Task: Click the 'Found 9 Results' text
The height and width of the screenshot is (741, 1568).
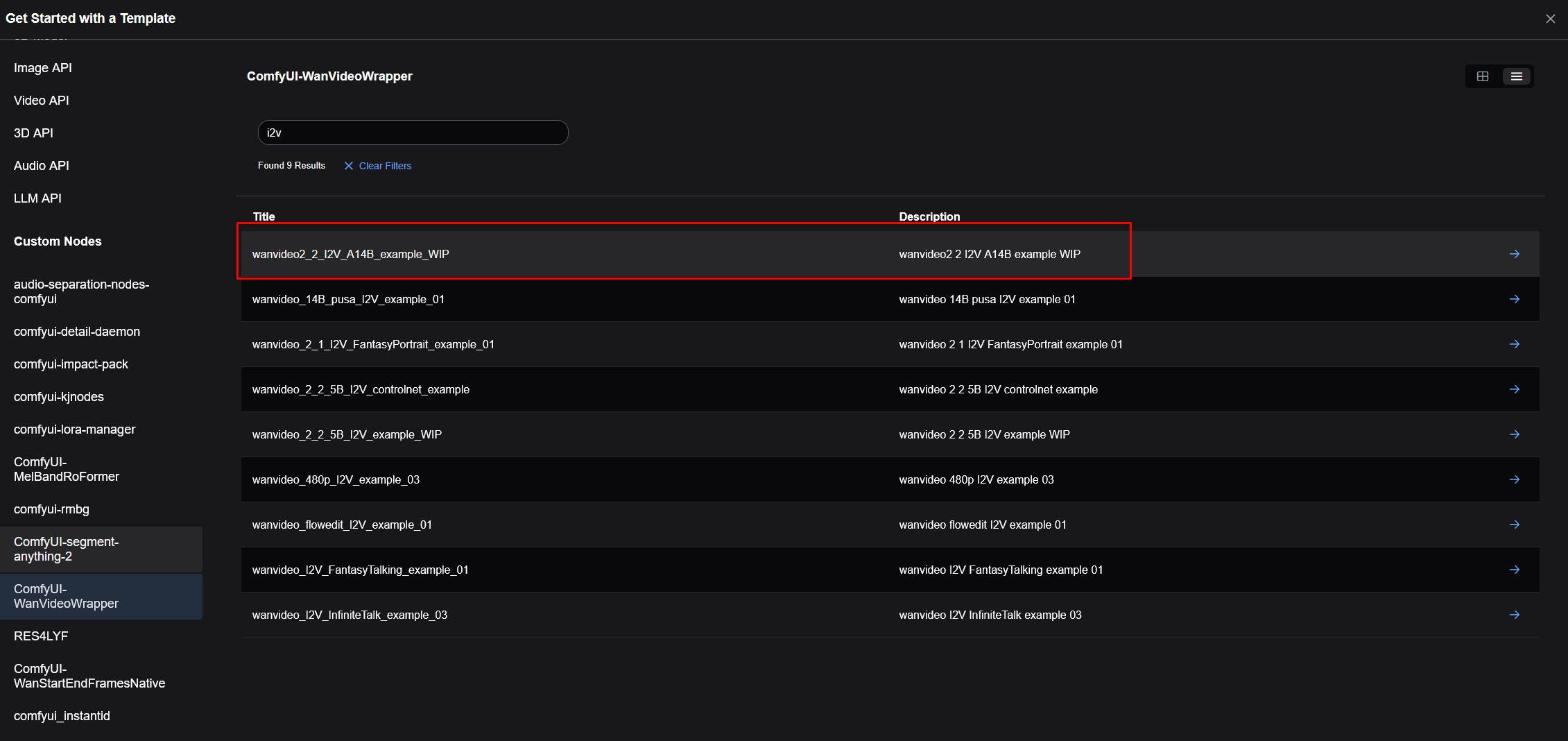Action: click(x=291, y=166)
